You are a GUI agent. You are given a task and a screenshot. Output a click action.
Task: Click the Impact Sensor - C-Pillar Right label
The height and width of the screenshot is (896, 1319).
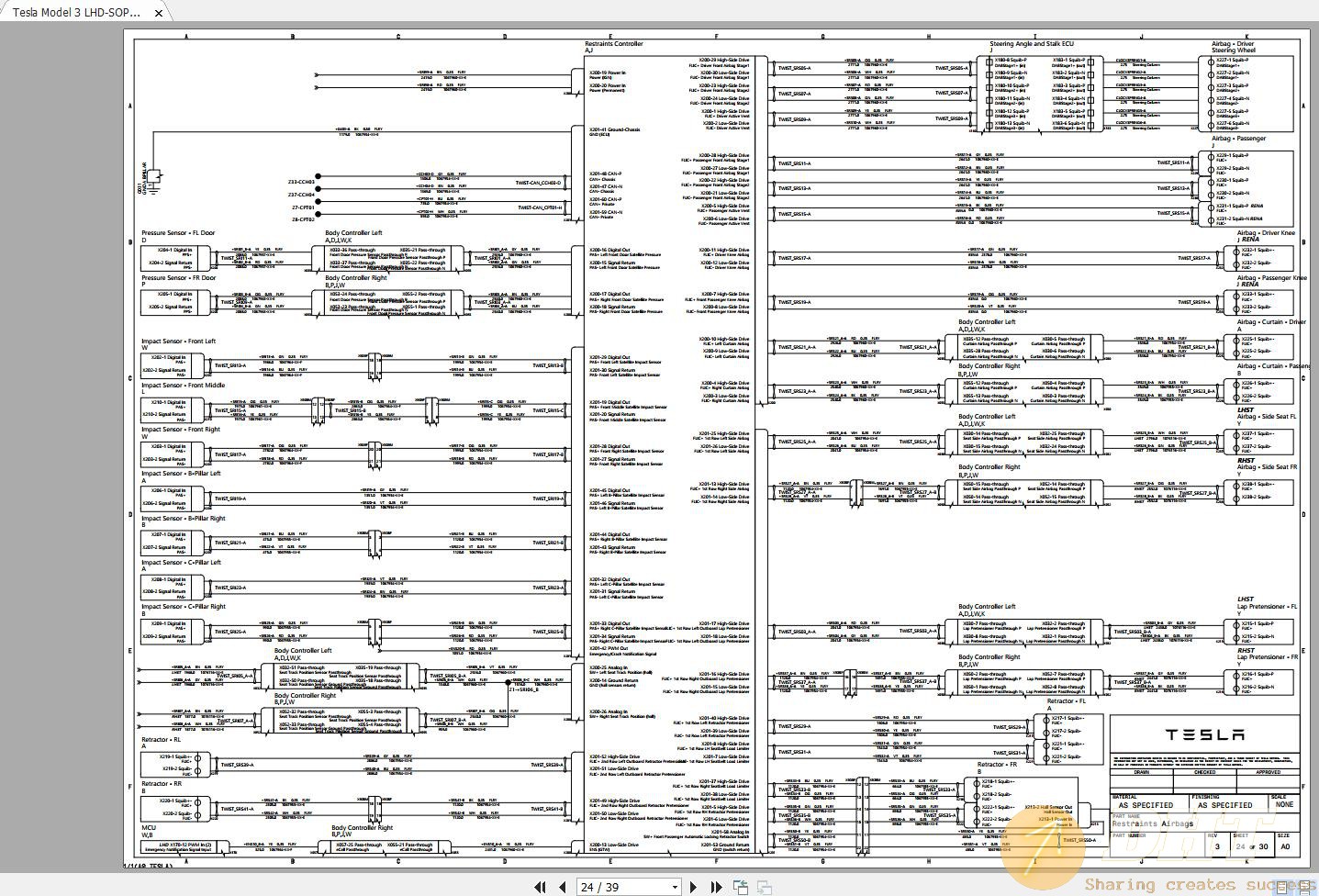pos(183,606)
